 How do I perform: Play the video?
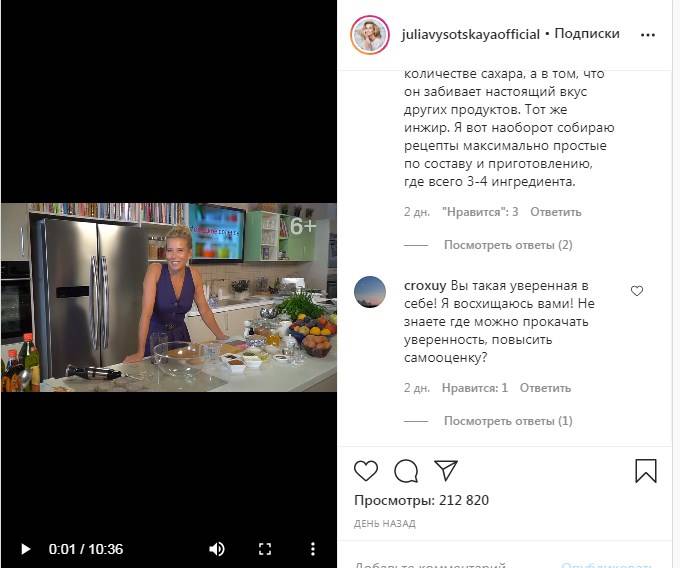(26, 549)
